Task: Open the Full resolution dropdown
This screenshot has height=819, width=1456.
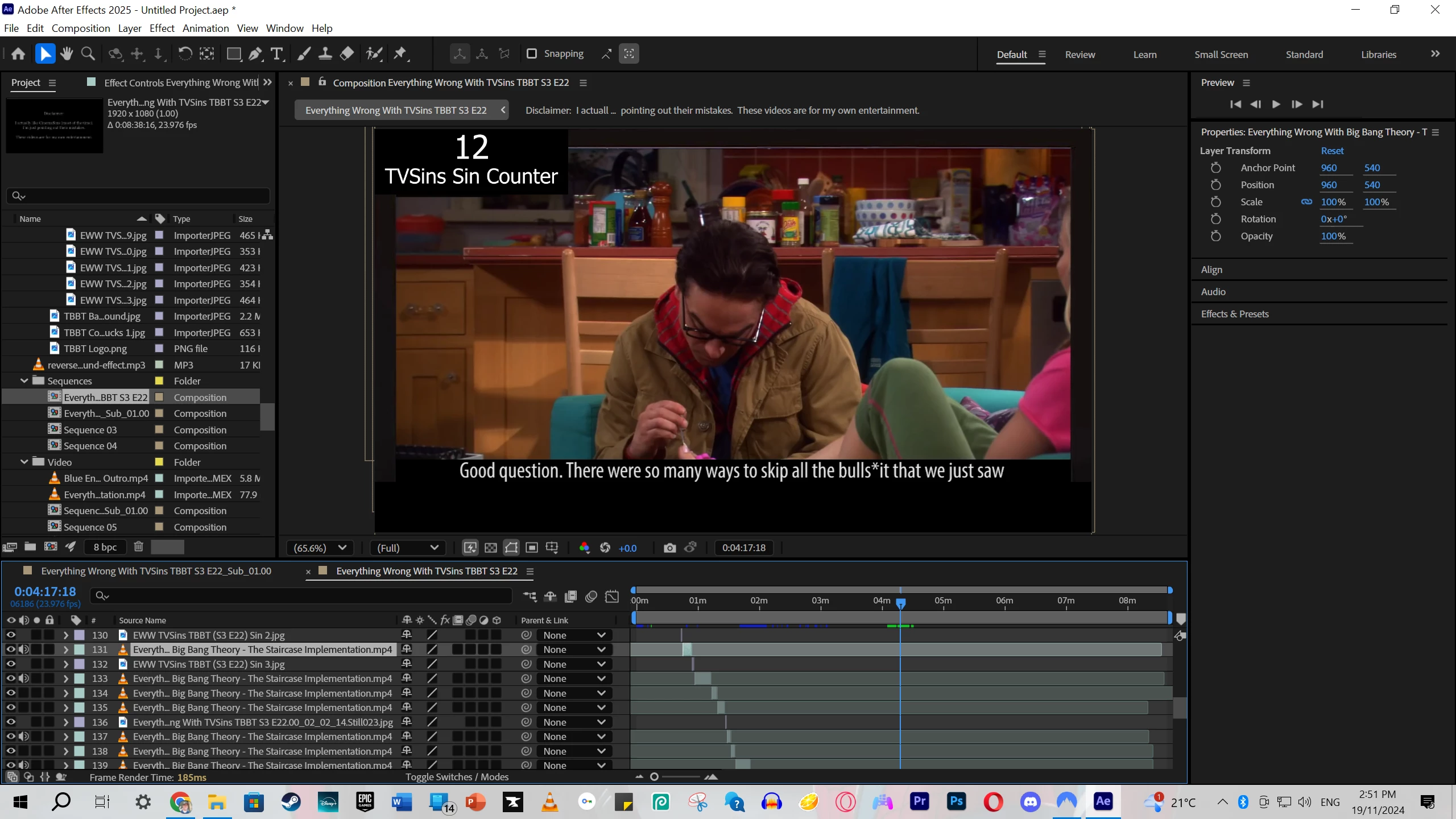Action: 407,548
